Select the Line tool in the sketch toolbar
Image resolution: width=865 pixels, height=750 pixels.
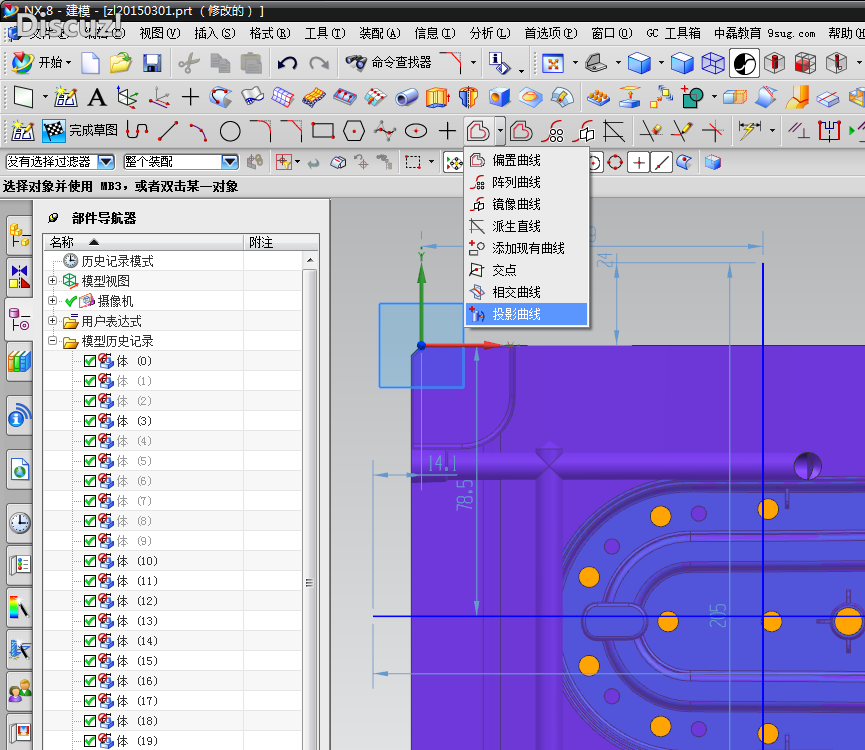coord(168,131)
